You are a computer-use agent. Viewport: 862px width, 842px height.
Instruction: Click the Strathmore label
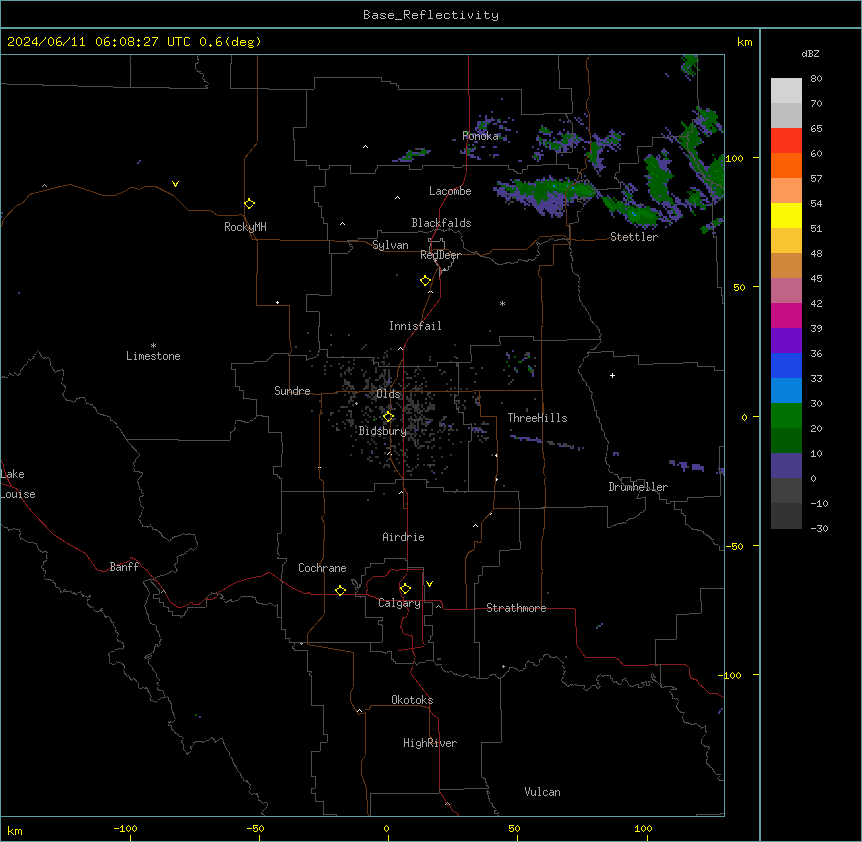coord(516,608)
